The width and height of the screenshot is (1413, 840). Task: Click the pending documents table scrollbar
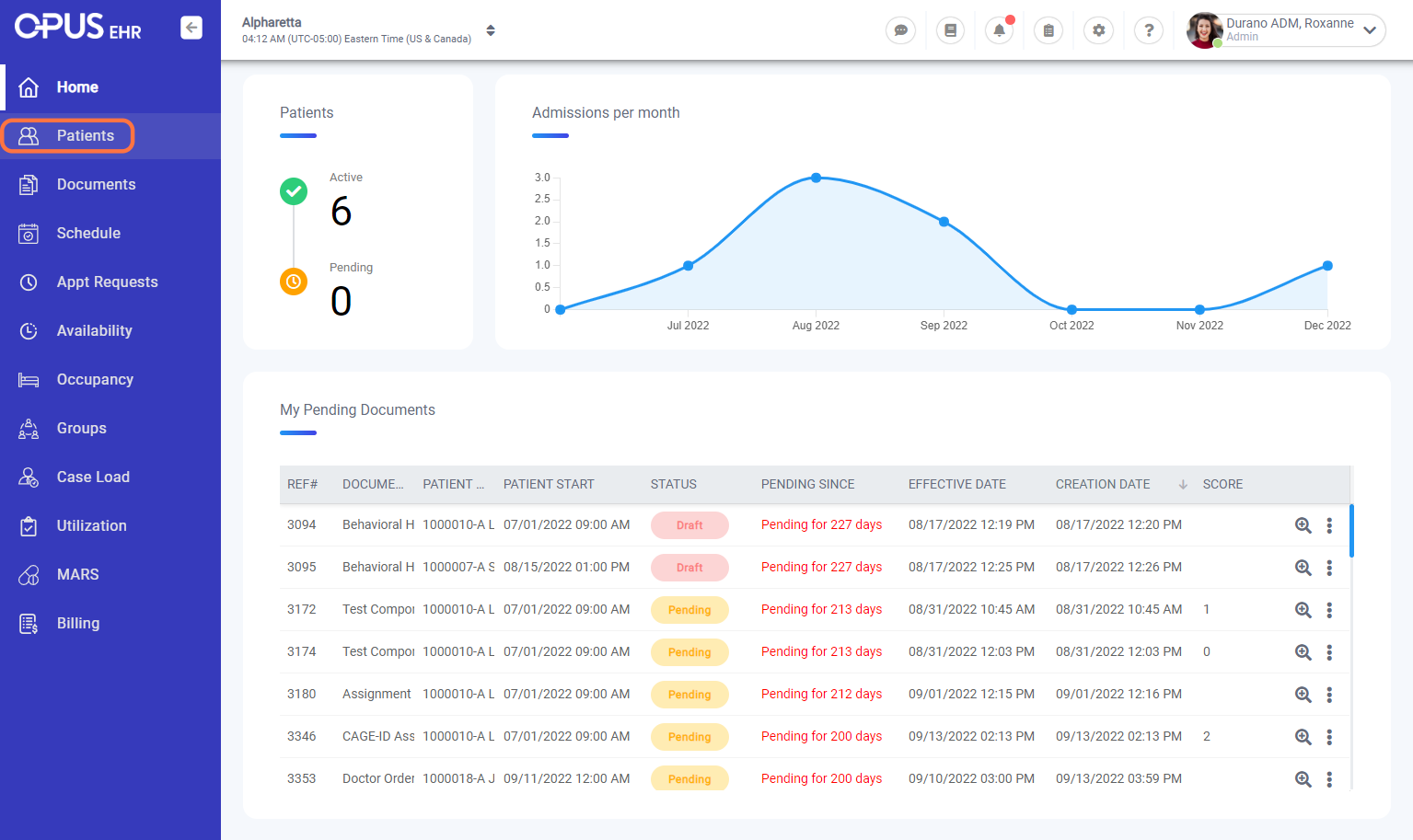[1351, 531]
